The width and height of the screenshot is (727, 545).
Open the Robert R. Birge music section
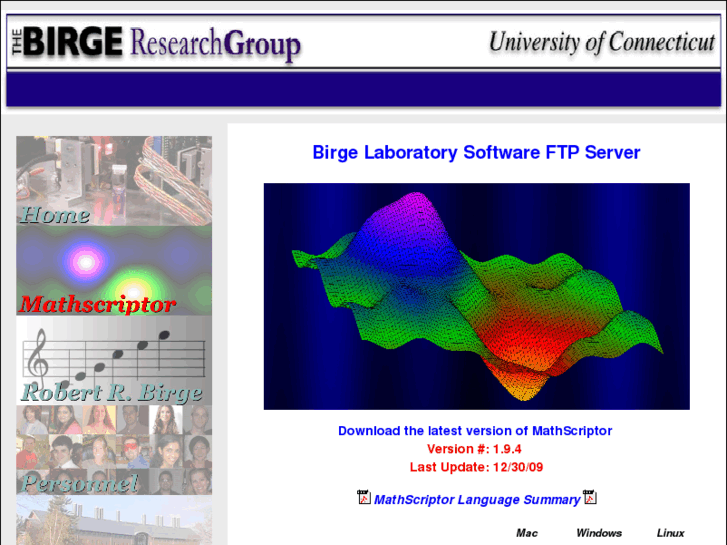(114, 360)
